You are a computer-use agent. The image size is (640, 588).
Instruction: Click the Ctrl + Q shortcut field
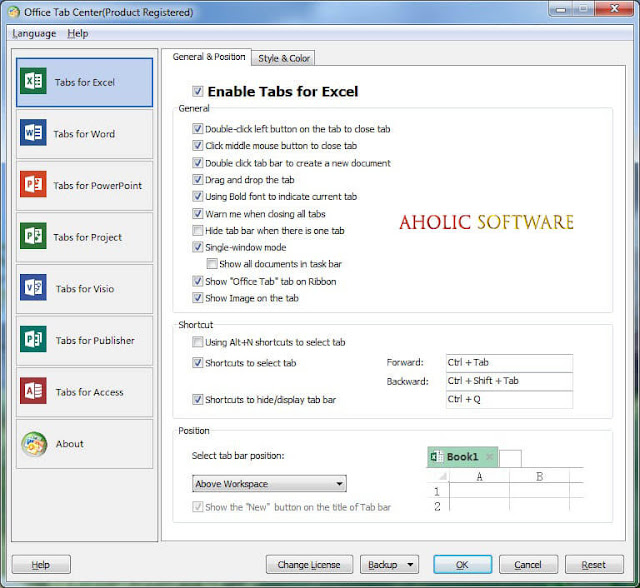point(509,399)
